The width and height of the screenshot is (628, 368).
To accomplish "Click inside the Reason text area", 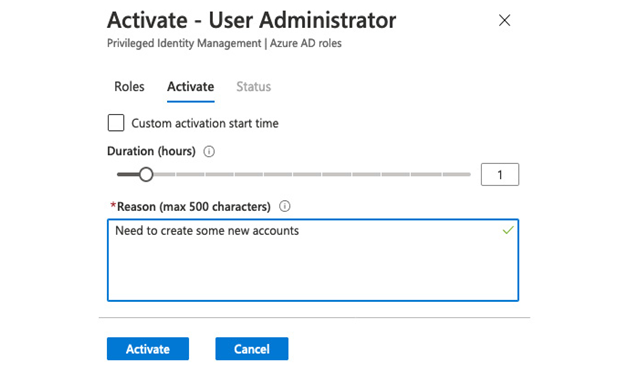I will [313, 260].
